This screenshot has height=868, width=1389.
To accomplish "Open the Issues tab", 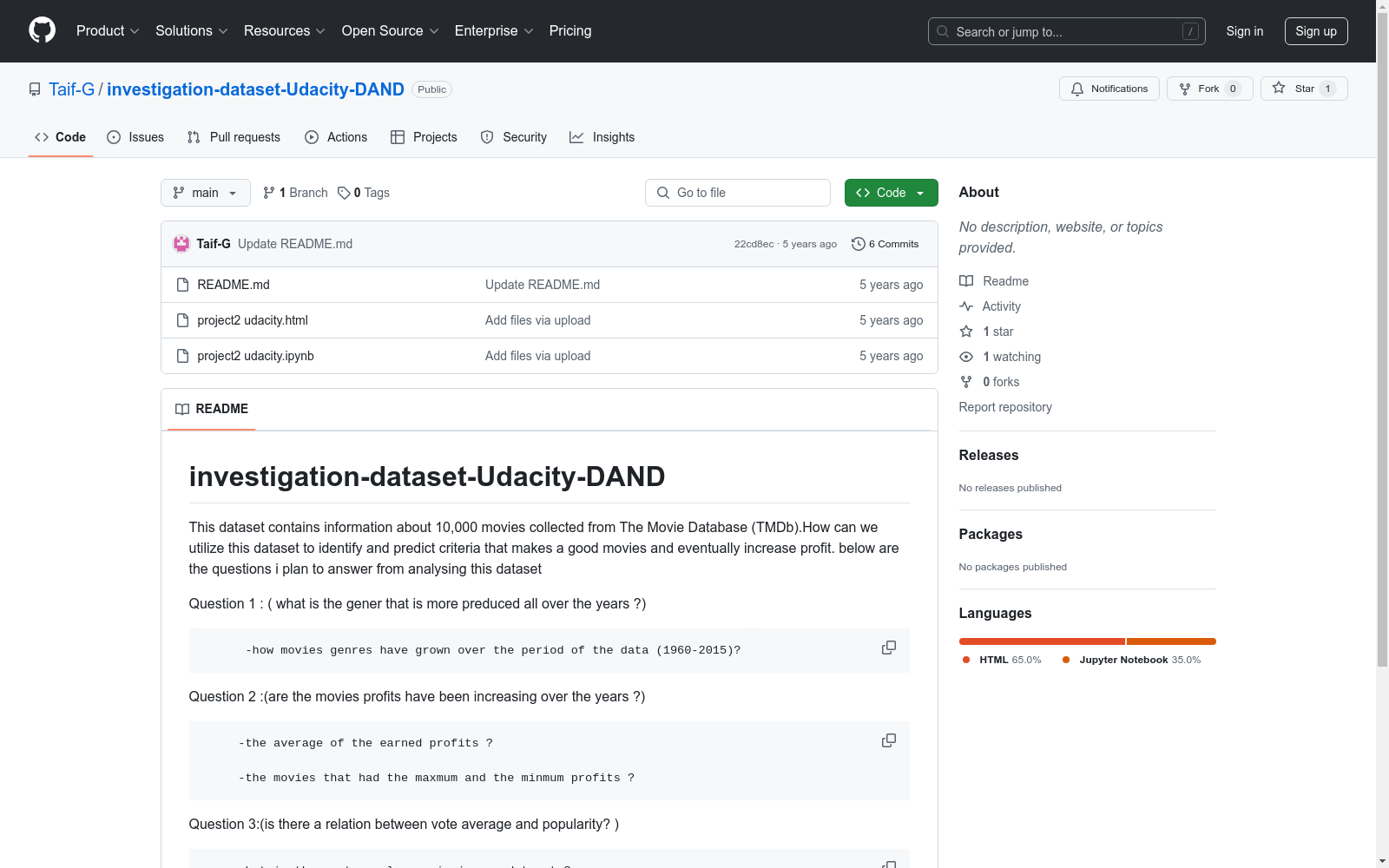I will pyautogui.click(x=135, y=137).
